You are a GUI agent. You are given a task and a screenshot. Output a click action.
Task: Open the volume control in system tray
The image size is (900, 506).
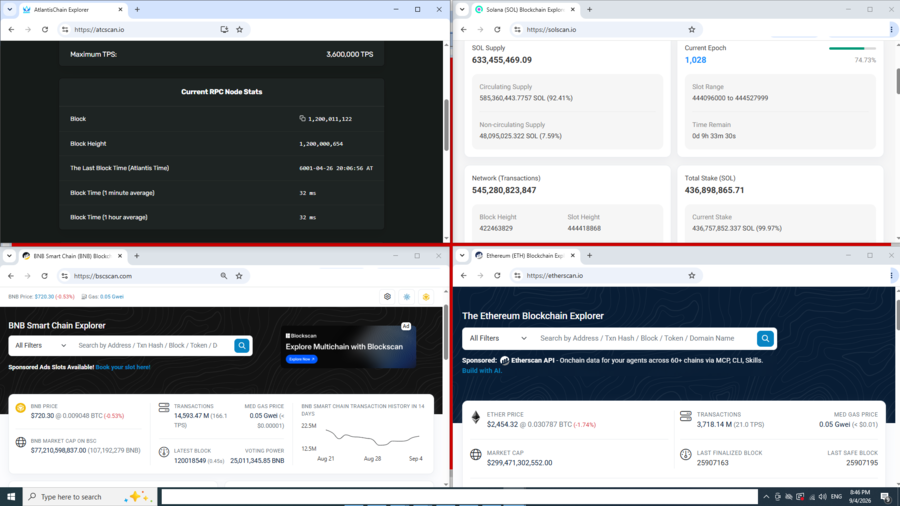click(x=823, y=497)
